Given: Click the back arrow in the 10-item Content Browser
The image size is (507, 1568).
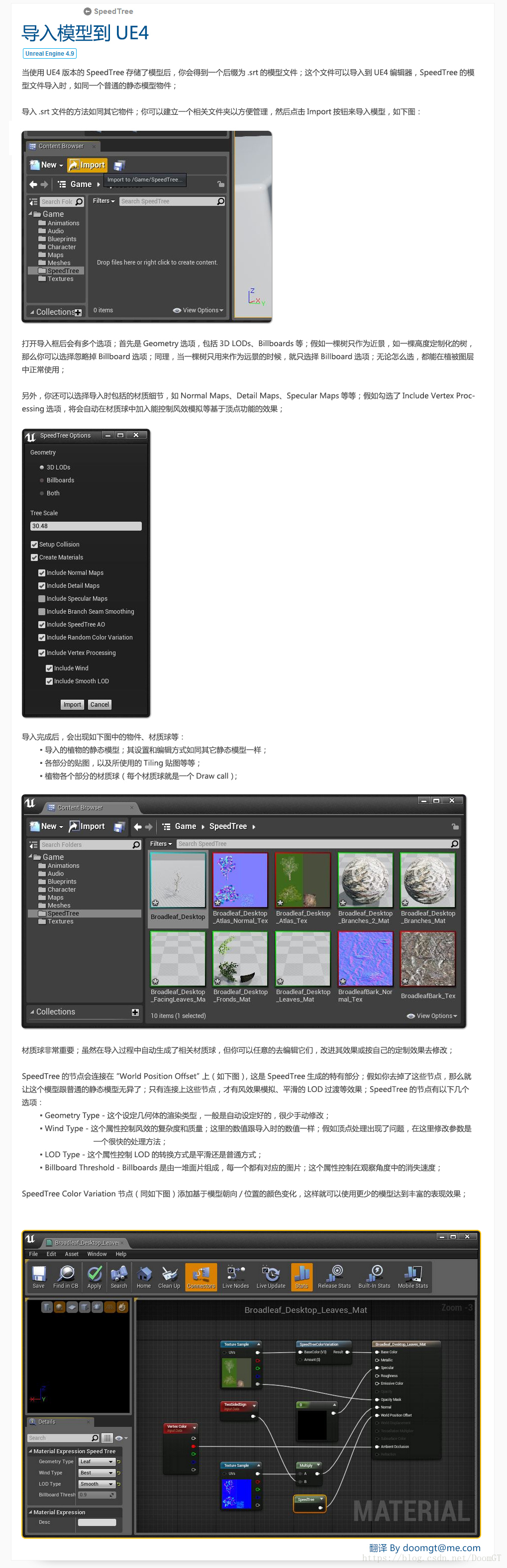Looking at the screenshot, I should [x=137, y=827].
